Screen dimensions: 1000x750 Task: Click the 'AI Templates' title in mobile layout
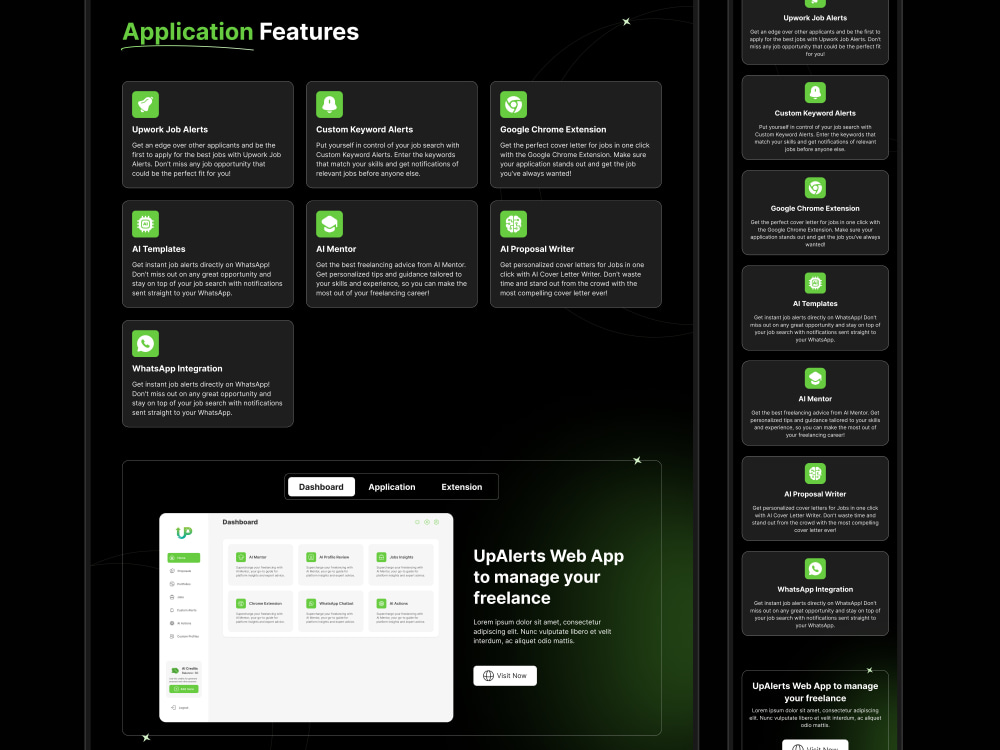(815, 304)
